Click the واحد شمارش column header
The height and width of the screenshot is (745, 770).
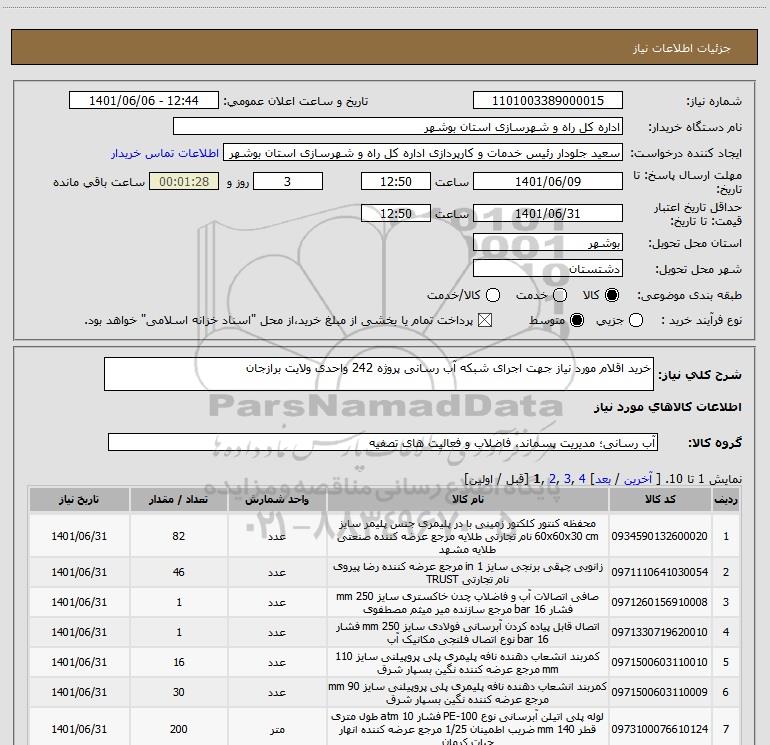[x=277, y=499]
